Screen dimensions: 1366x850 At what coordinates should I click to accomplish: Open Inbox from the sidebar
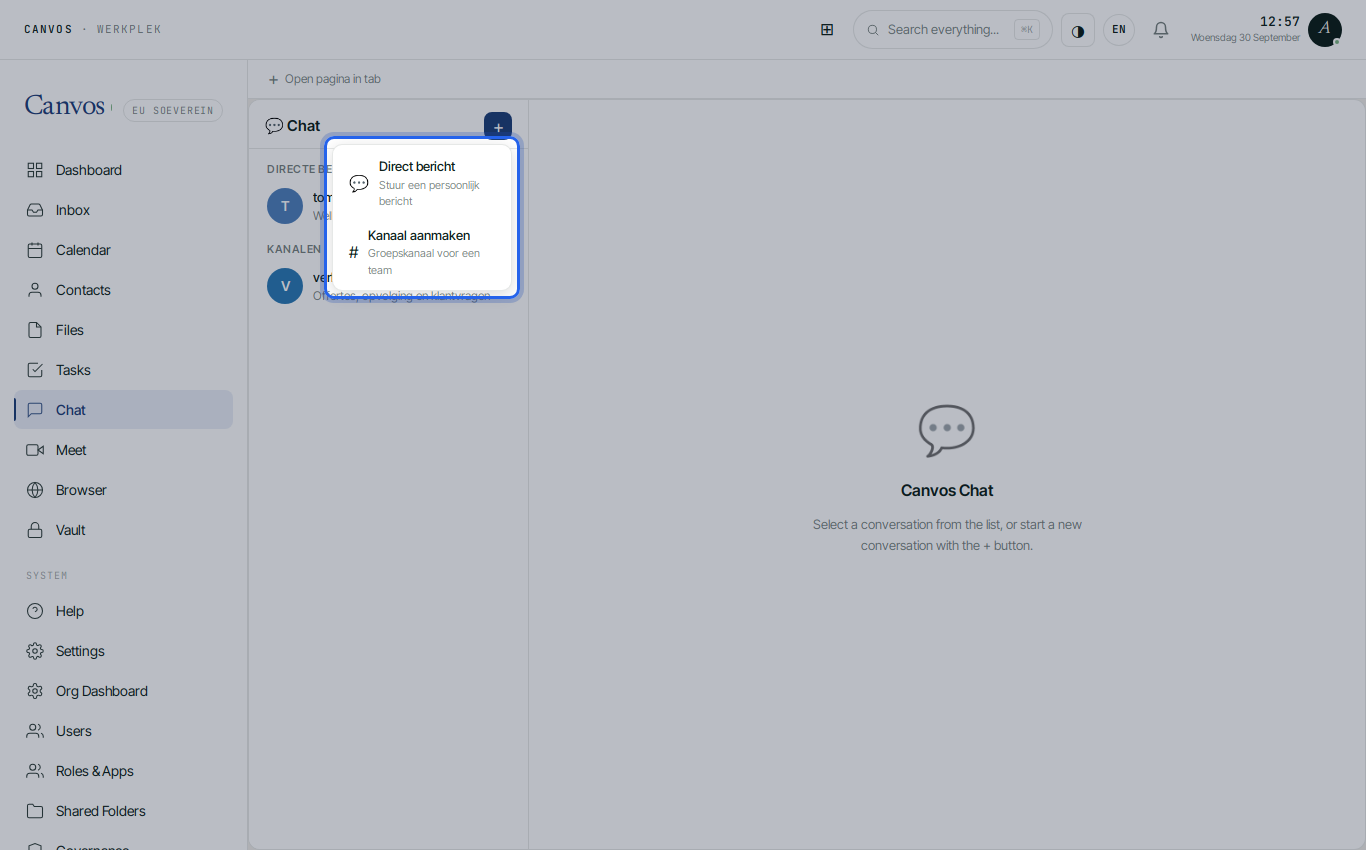pyautogui.click(x=123, y=210)
